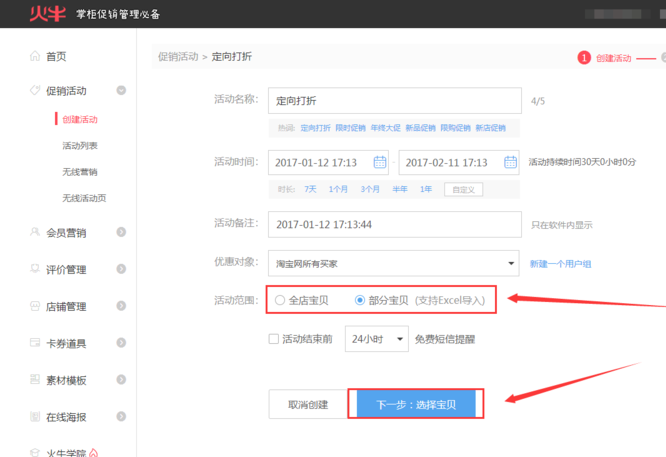Click 下一步：选择宝贝 button
Screen dimensions: 666x457
click(x=416, y=404)
